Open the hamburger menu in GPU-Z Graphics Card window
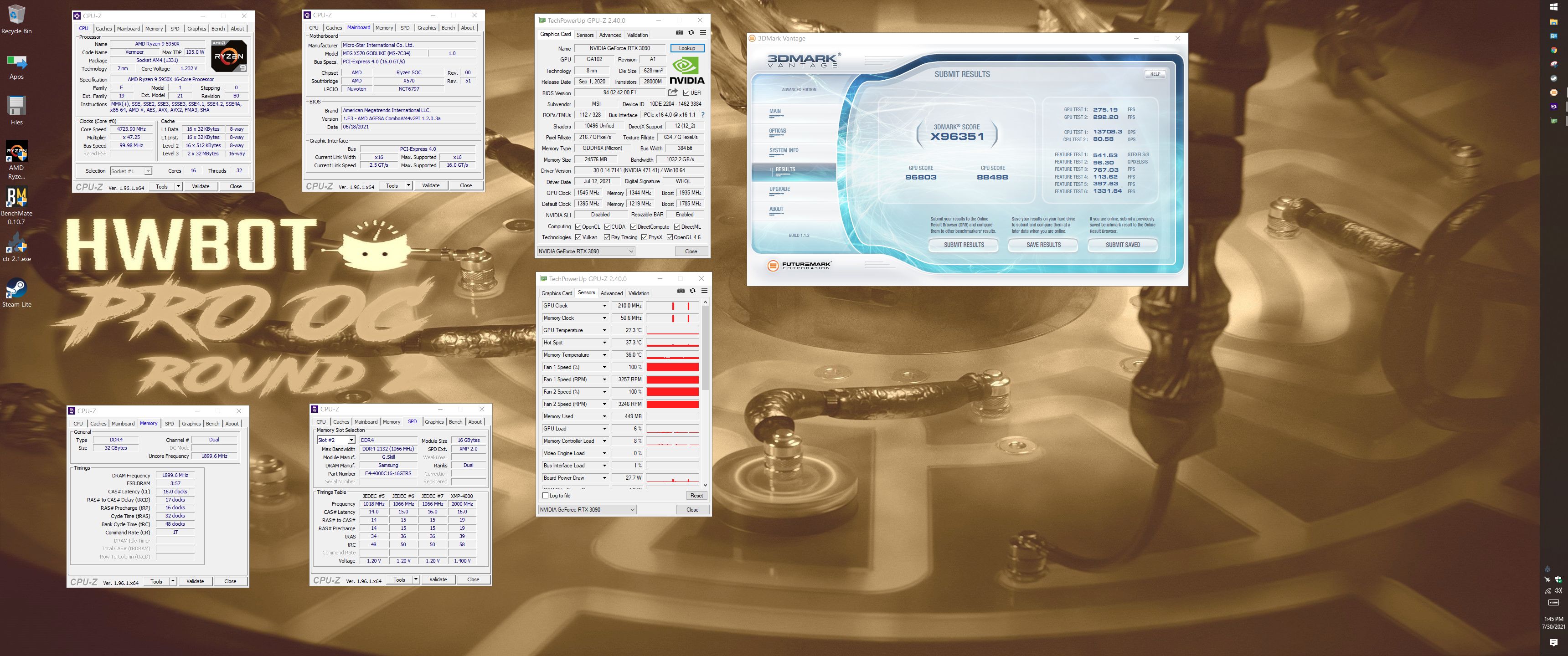 click(702, 33)
